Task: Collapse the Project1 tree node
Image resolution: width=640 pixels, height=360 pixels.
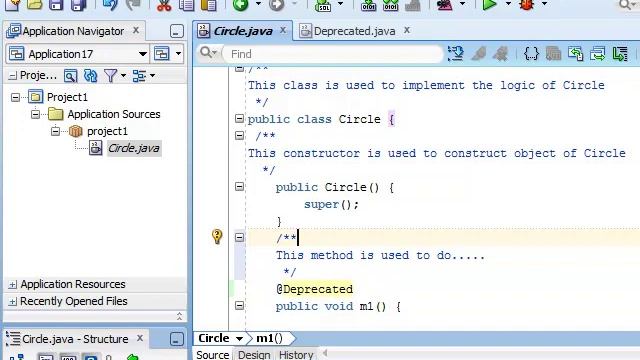Action: pyautogui.click(x=15, y=97)
